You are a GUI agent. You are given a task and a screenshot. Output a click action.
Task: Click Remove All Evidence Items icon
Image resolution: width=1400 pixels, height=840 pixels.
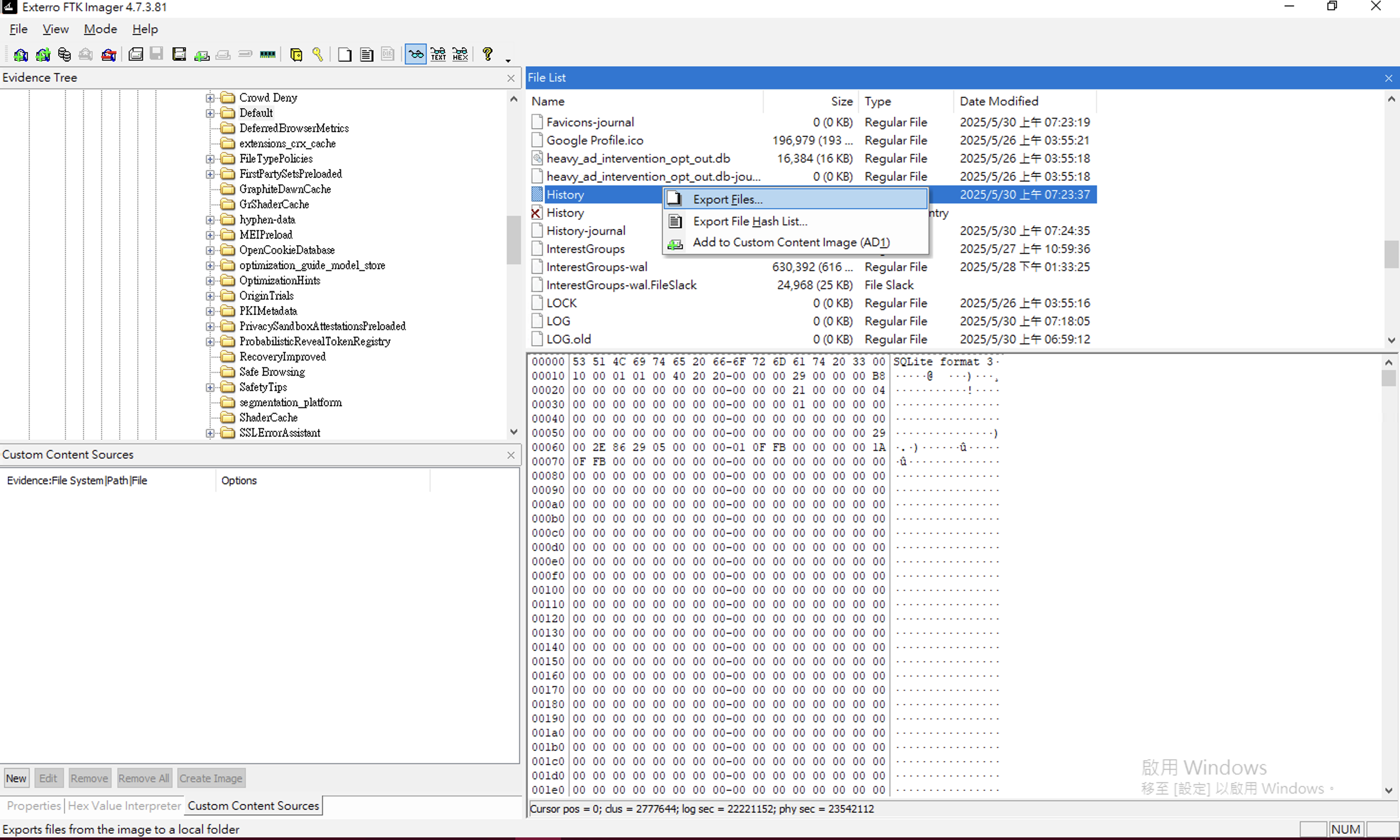point(109,55)
